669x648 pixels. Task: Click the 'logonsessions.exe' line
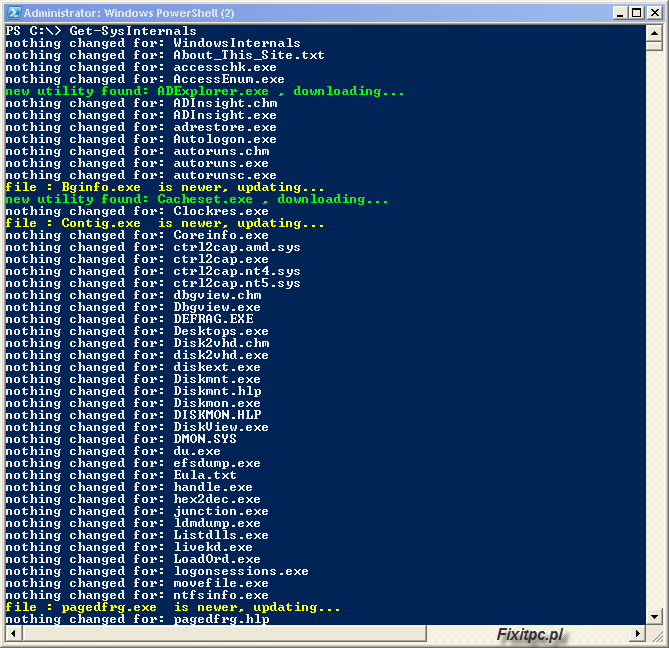point(157,571)
